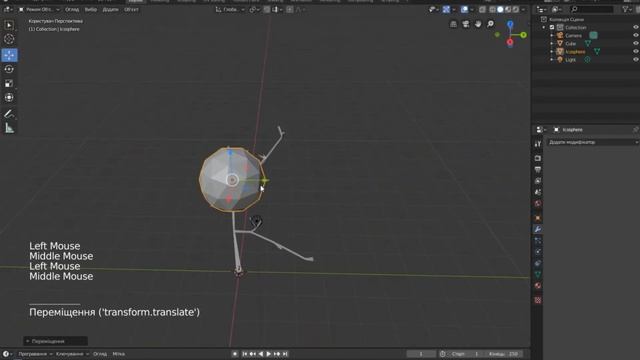
Task: Expand the Camera item in outliner
Action: click(x=552, y=36)
